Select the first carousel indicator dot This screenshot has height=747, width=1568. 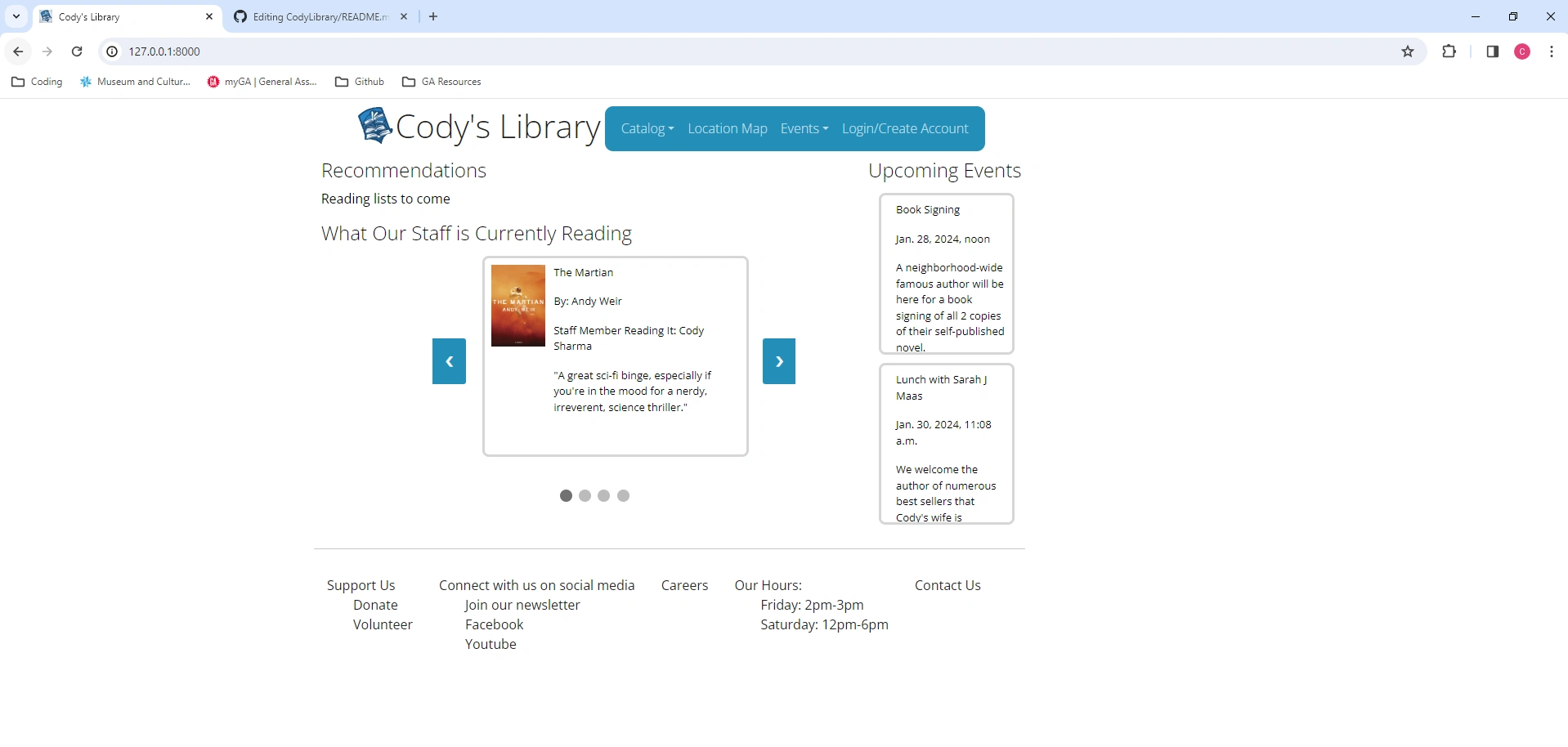(566, 495)
